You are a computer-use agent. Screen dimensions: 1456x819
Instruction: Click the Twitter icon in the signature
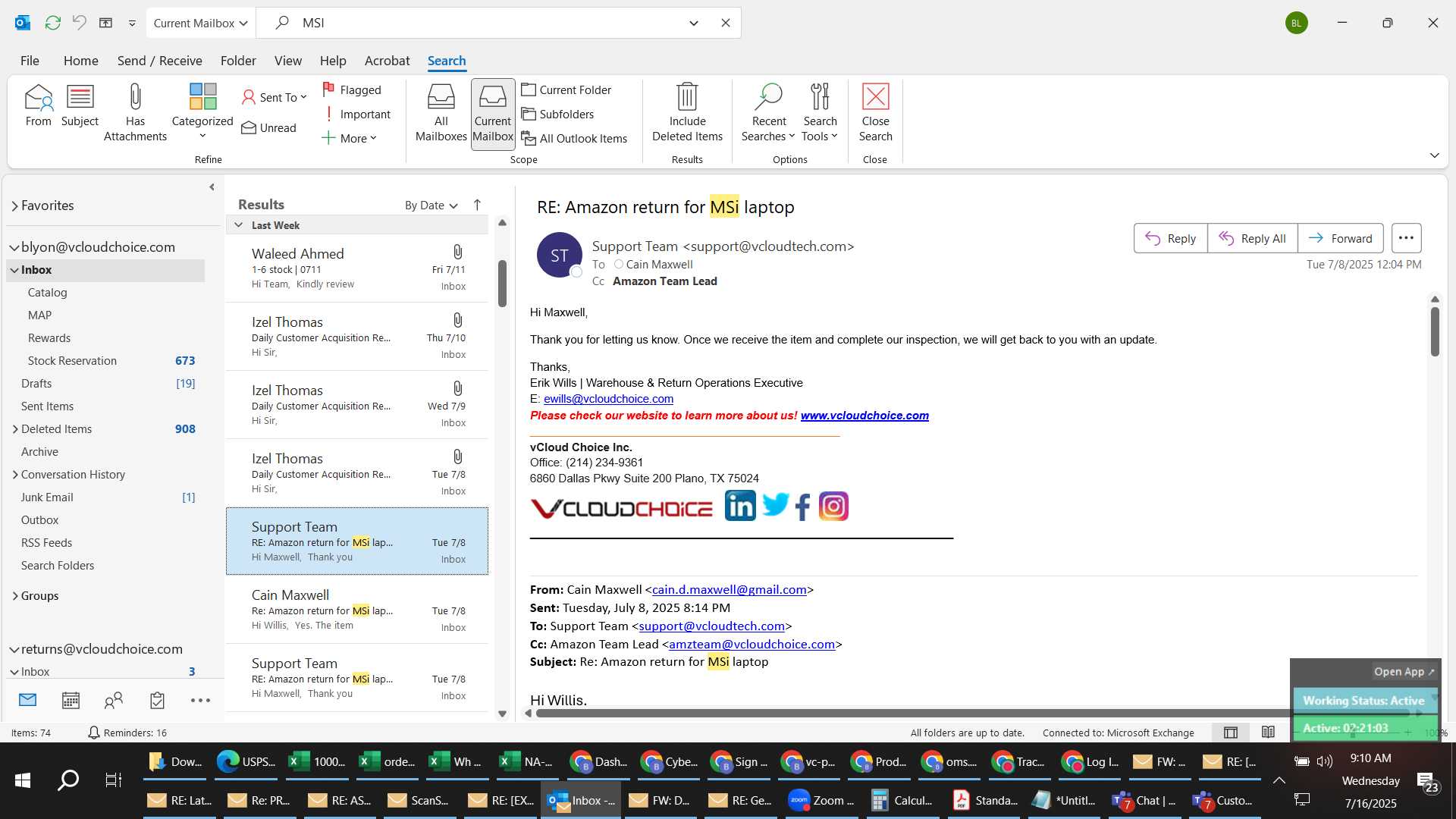click(775, 504)
